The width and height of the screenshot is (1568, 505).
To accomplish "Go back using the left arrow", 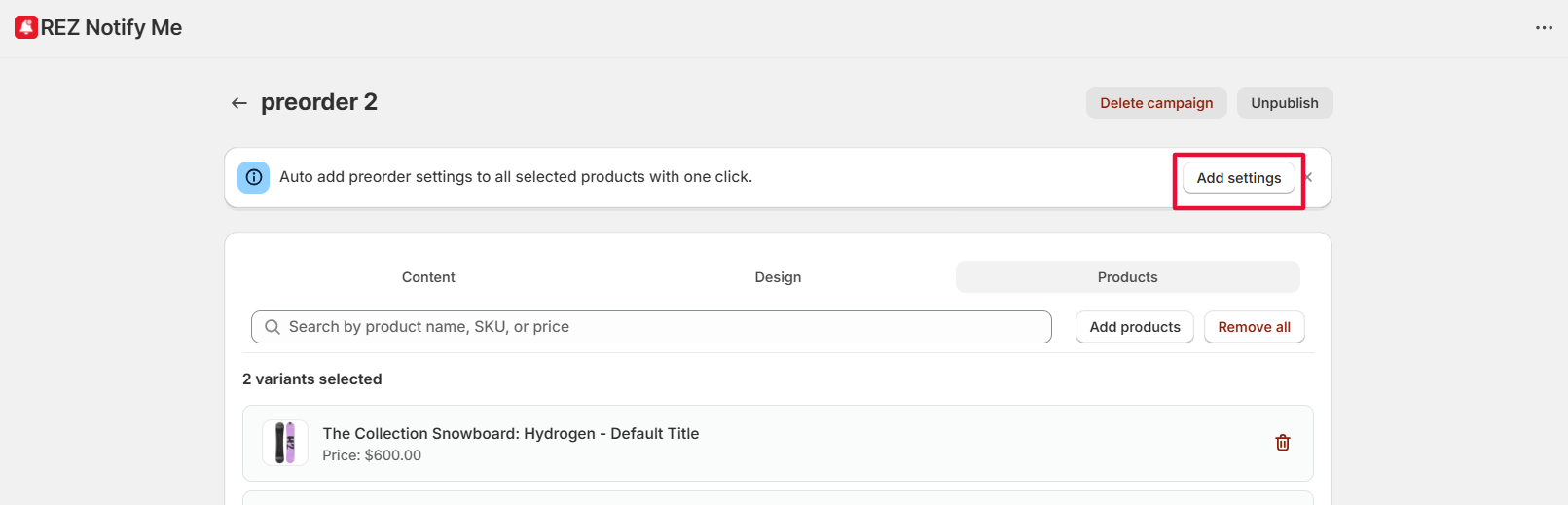I will click(239, 103).
